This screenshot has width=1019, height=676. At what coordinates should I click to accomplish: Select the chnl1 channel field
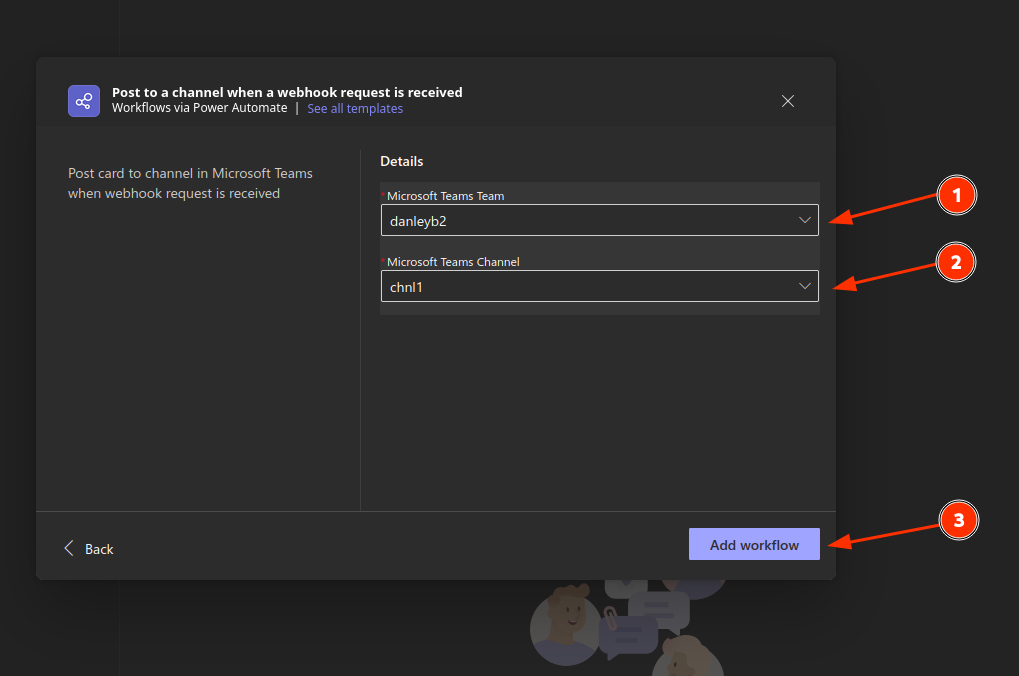click(x=580, y=286)
